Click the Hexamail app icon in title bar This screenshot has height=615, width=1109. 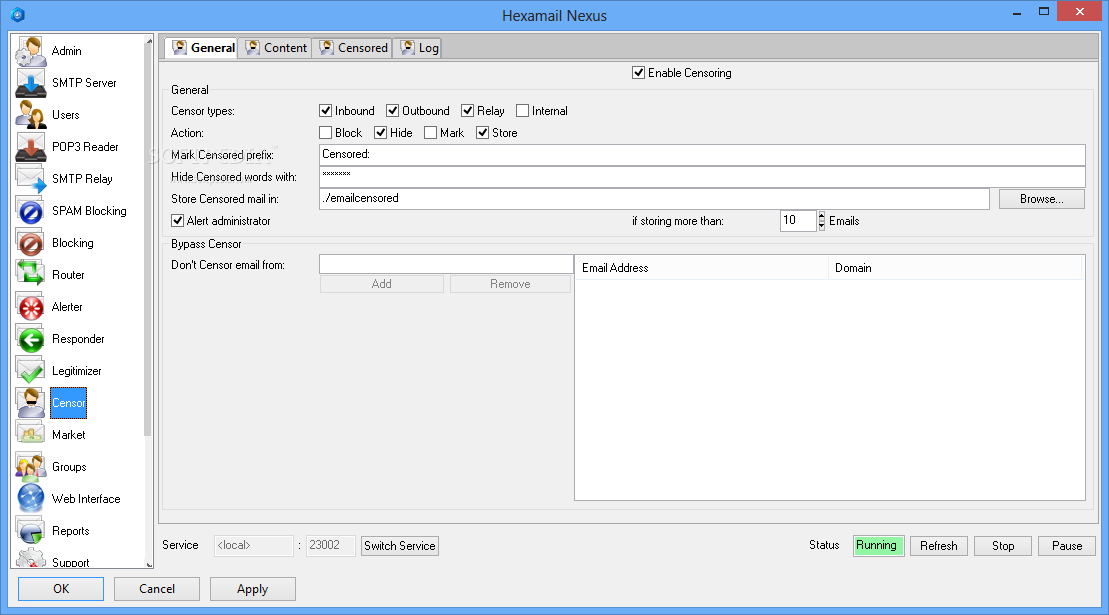coord(18,15)
